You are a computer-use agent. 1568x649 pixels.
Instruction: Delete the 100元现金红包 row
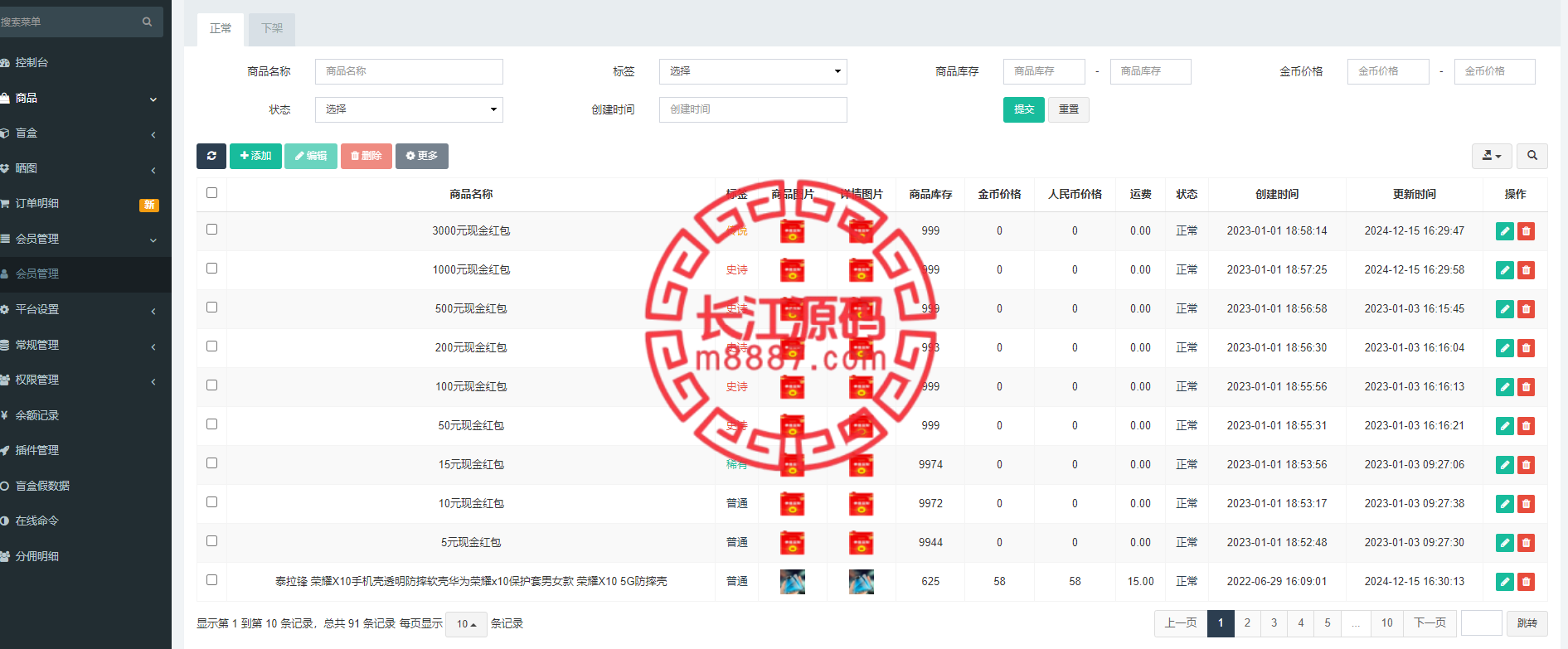1526,387
